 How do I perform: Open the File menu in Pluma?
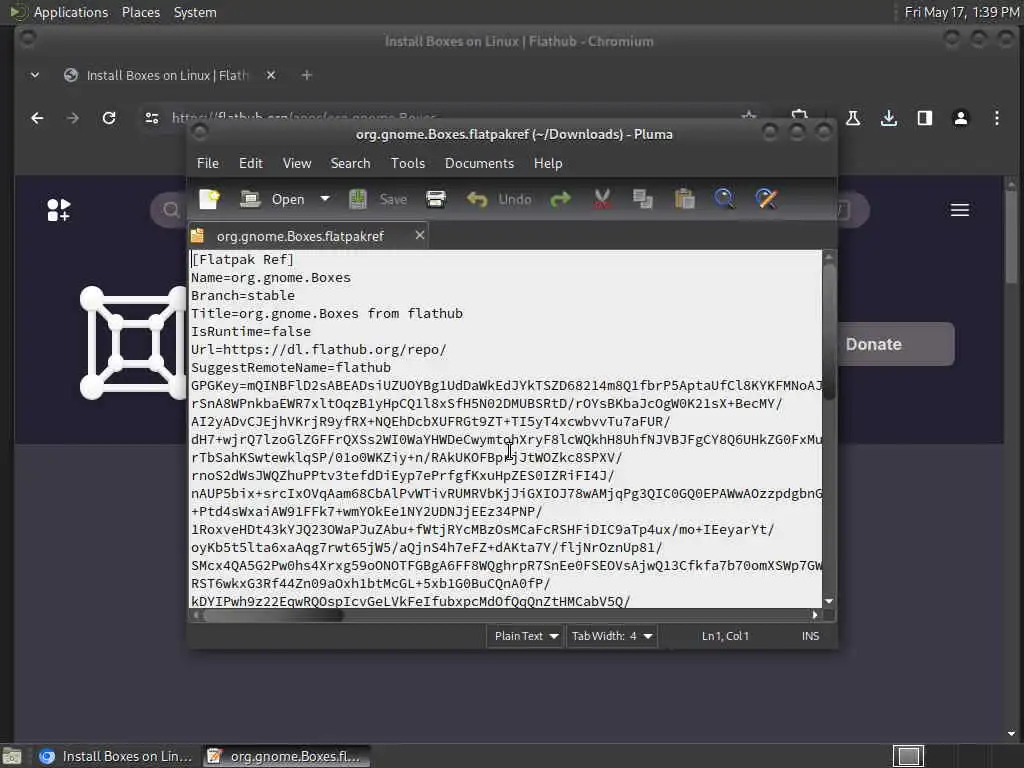coord(208,163)
